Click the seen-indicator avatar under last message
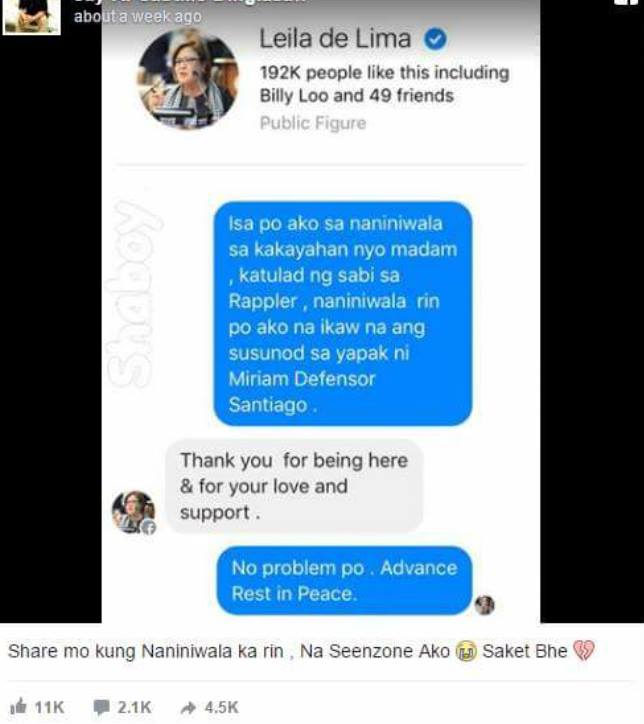 [x=485, y=604]
